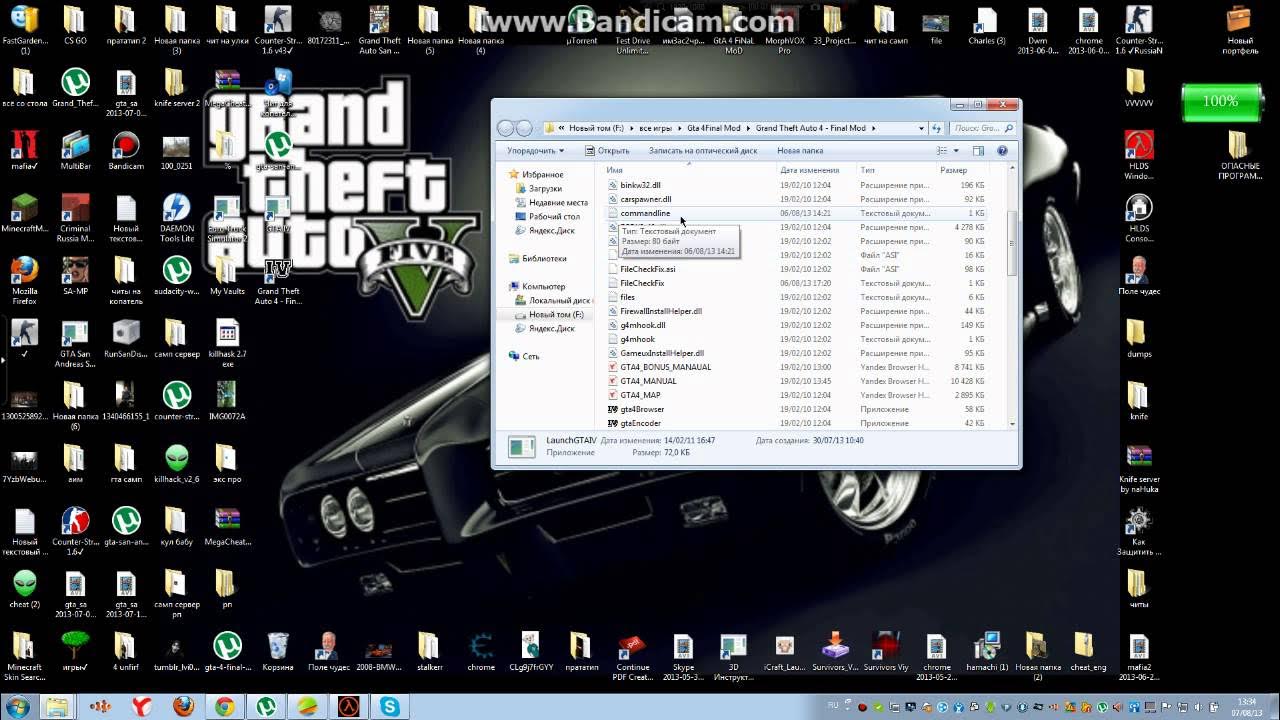Image resolution: width=1280 pixels, height=720 pixels.
Task: Select GTA4_MAP file
Action: [640, 395]
